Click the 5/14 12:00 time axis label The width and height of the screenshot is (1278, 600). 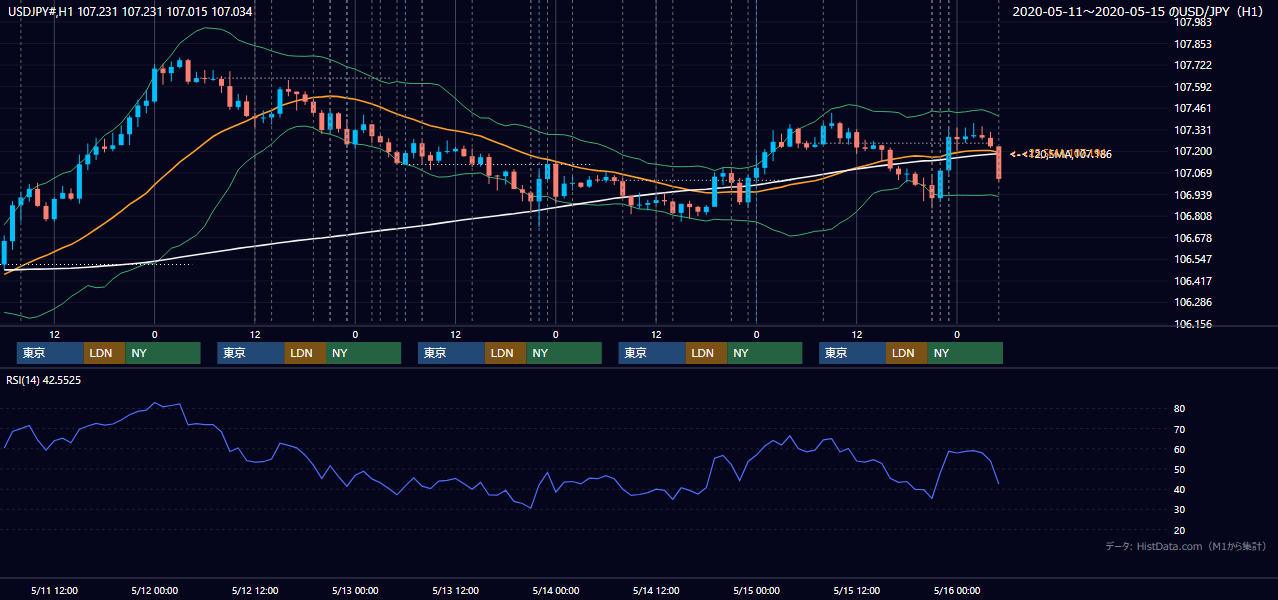pyautogui.click(x=655, y=590)
